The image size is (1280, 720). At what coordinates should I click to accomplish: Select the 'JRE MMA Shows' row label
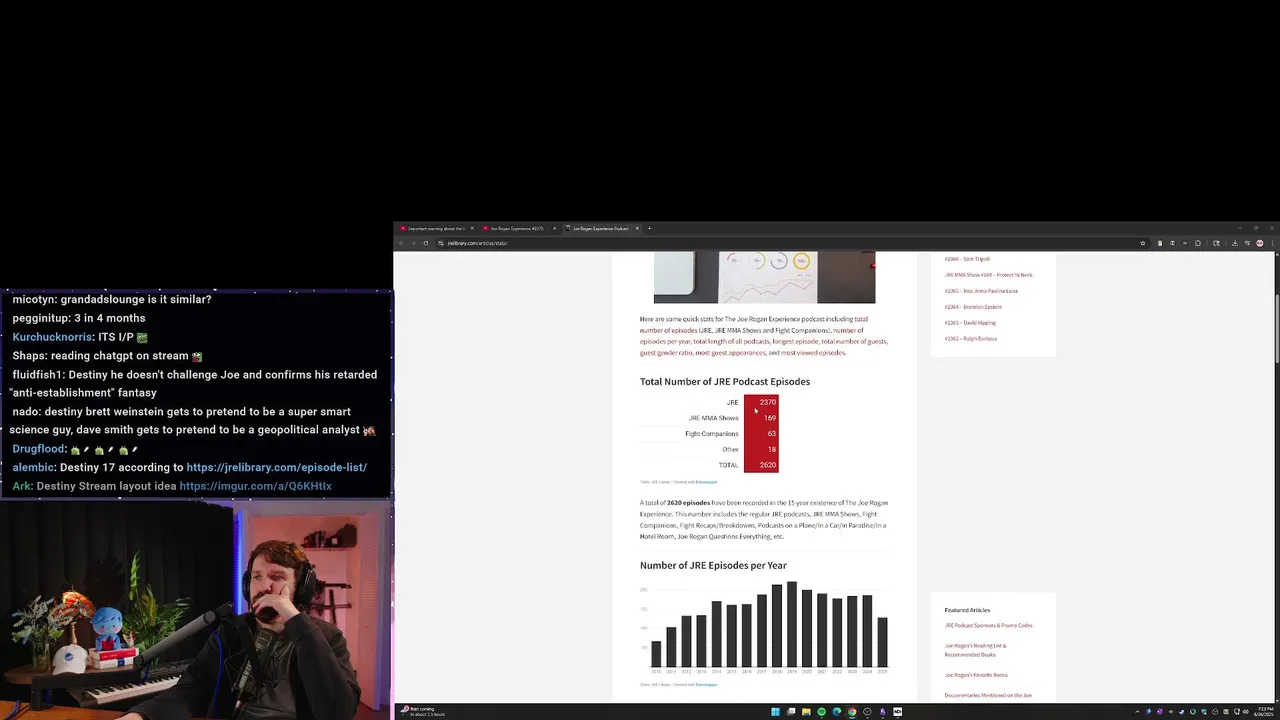point(713,418)
